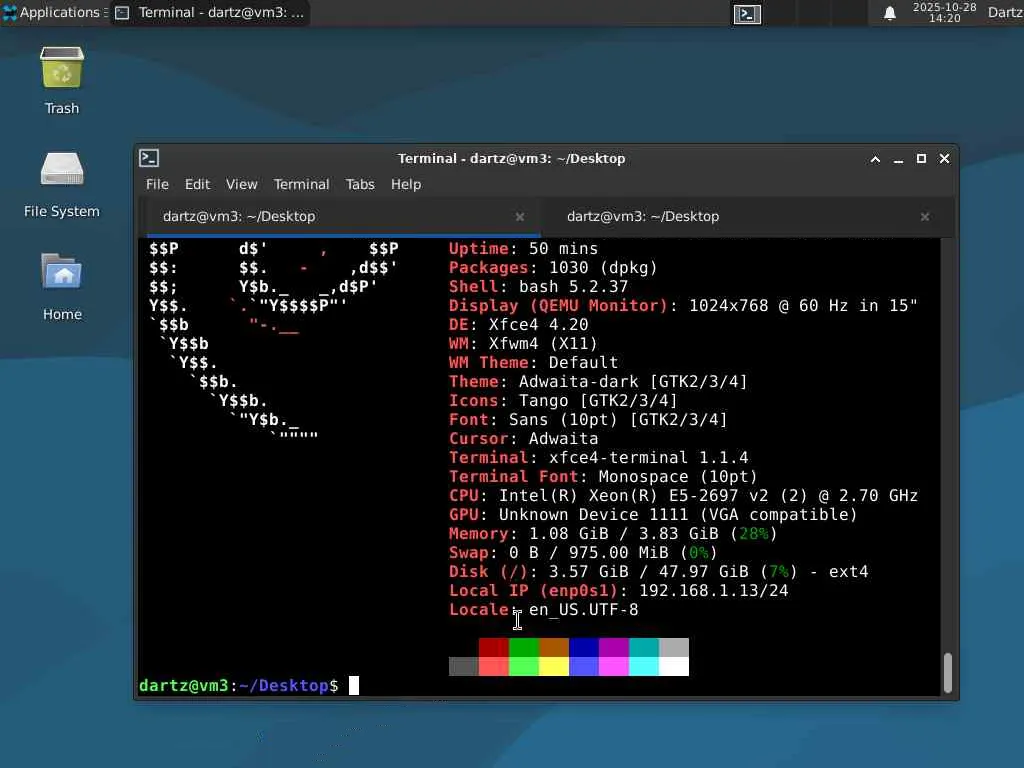
Task: Click the terminal vertical scrollbar handle
Action: (x=948, y=673)
